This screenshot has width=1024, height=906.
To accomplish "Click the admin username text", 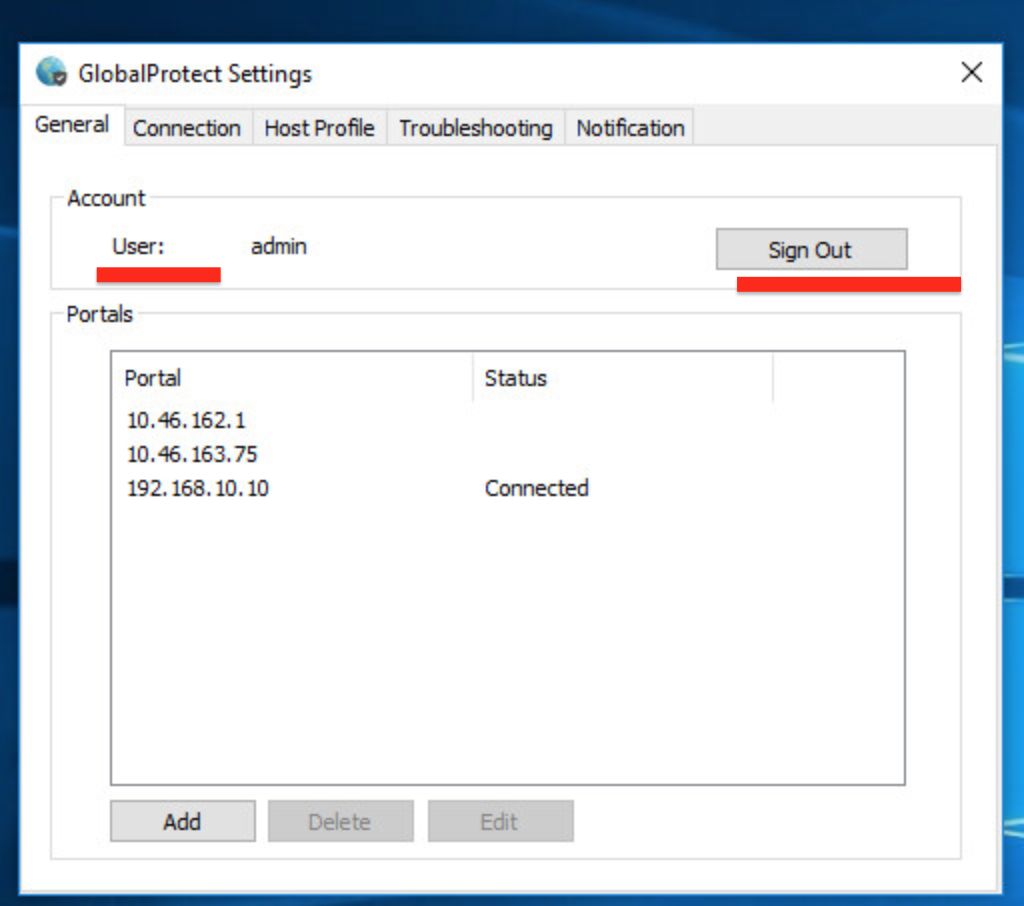I will (x=279, y=246).
